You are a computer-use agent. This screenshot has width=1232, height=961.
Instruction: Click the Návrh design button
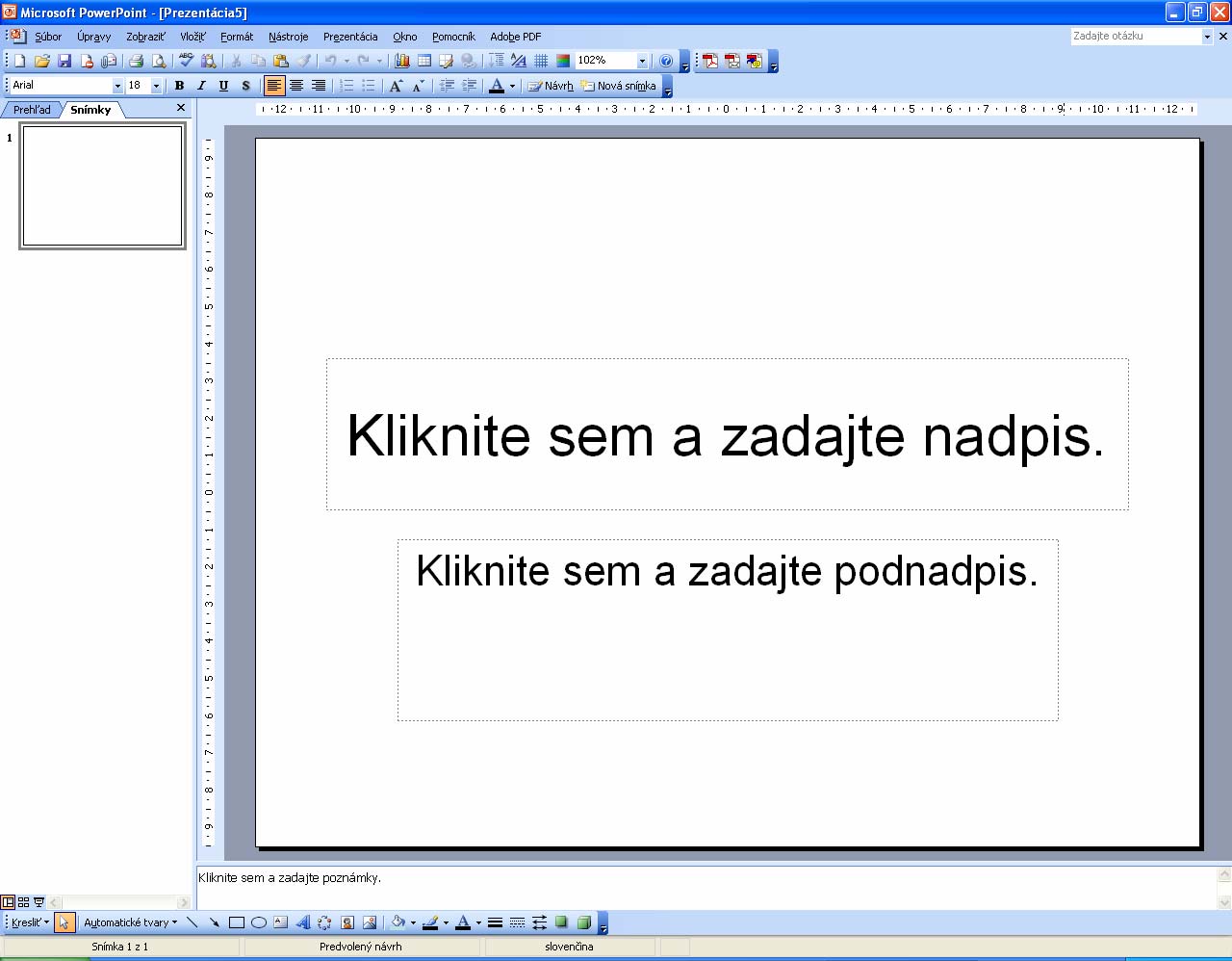551,86
